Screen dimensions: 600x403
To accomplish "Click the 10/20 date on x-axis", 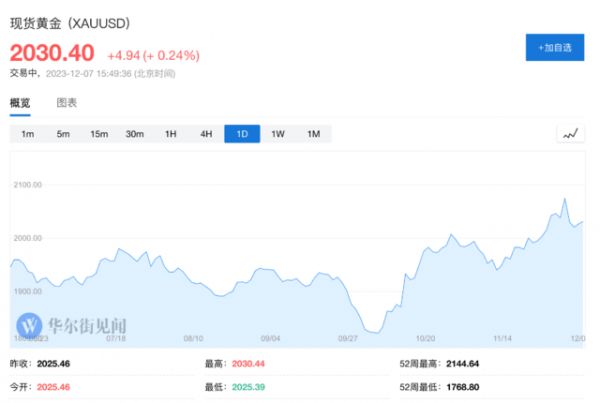I will coord(425,338).
